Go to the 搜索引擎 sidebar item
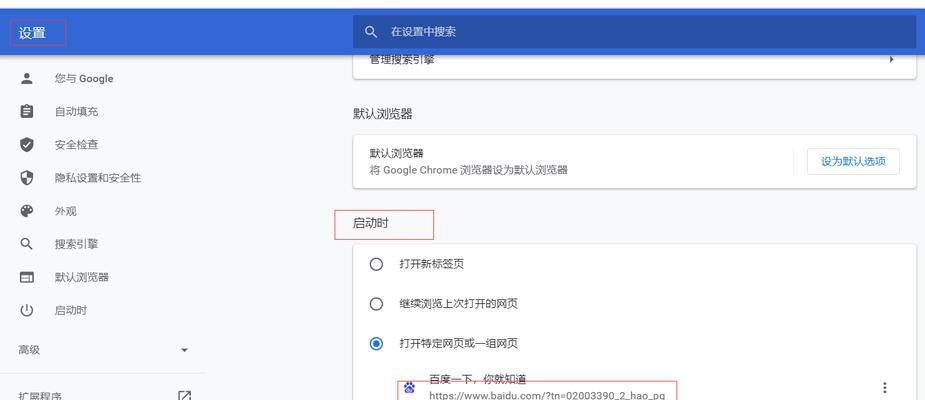 coord(77,244)
